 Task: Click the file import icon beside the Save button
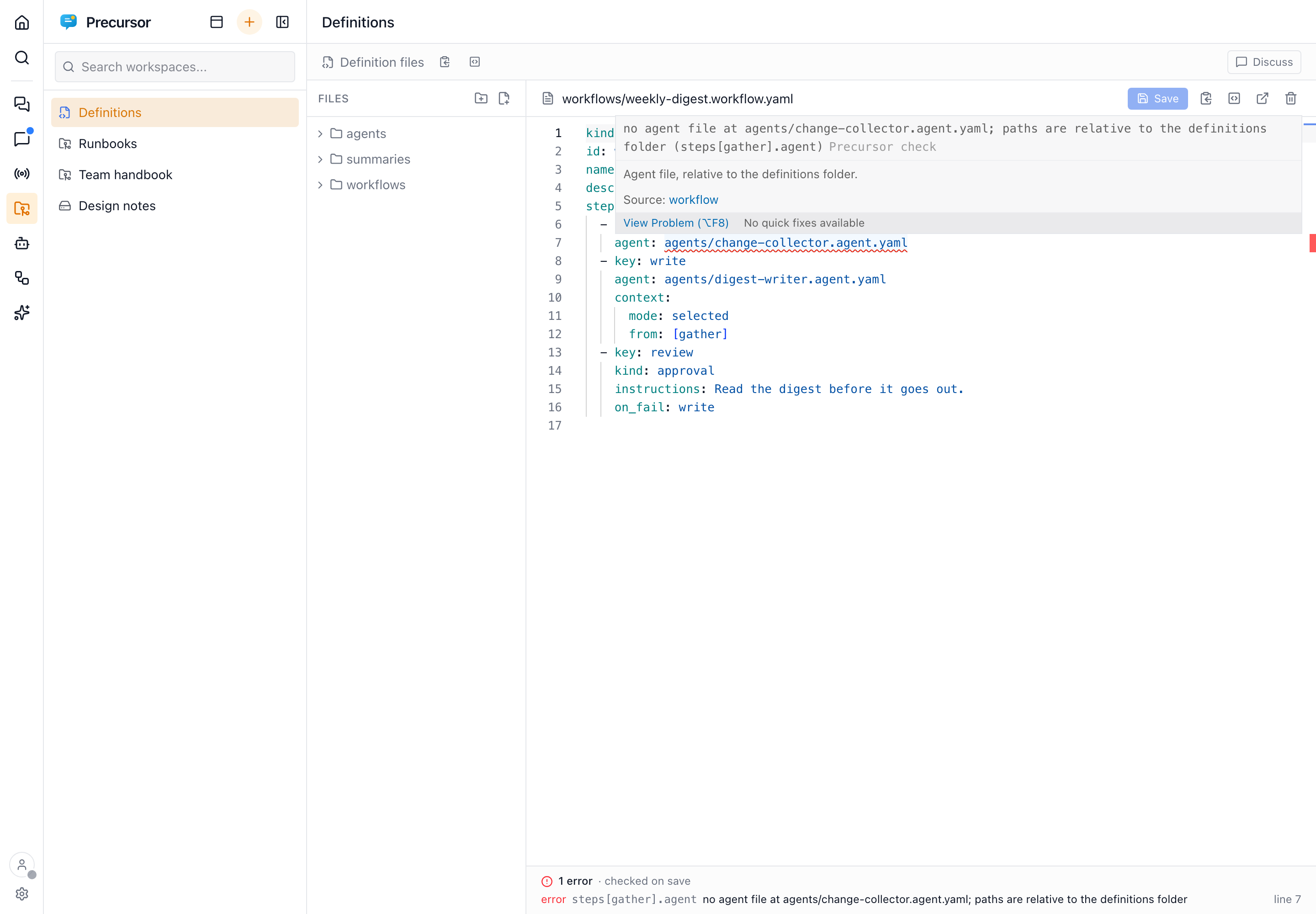point(1206,99)
